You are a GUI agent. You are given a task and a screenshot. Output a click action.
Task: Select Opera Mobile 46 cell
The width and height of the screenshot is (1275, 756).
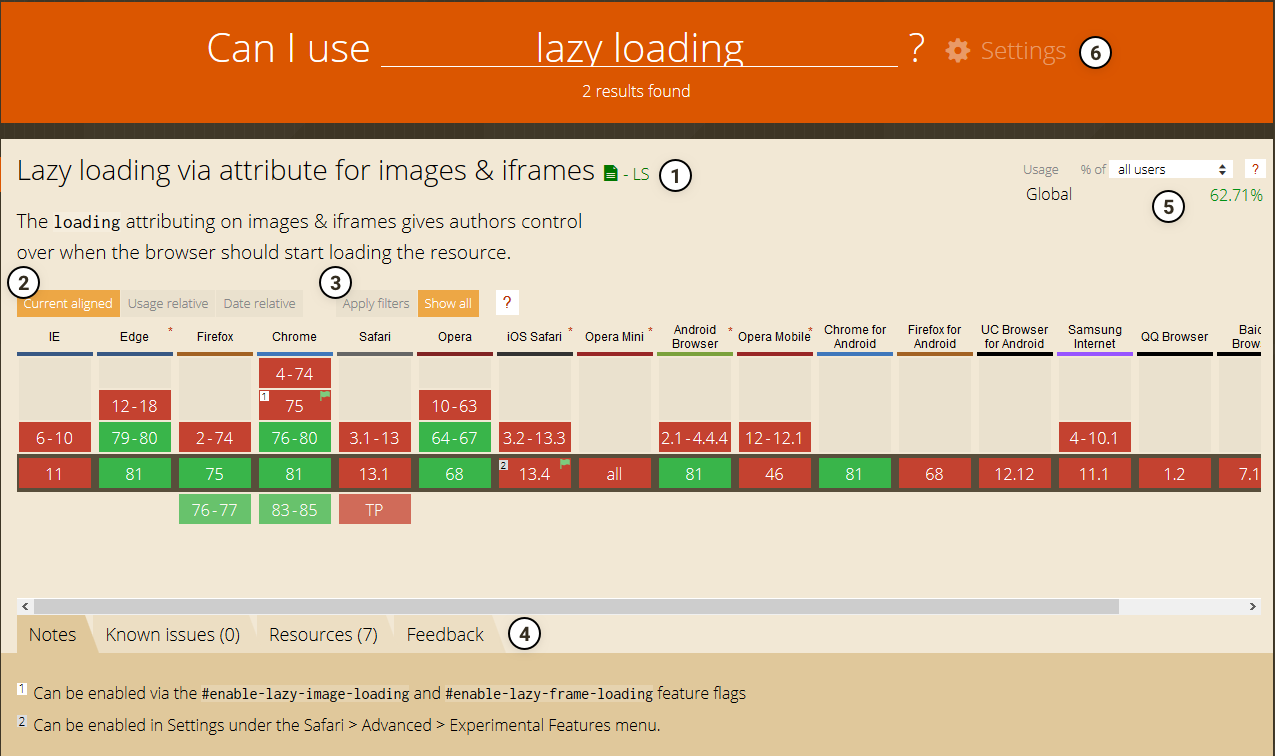tap(775, 474)
